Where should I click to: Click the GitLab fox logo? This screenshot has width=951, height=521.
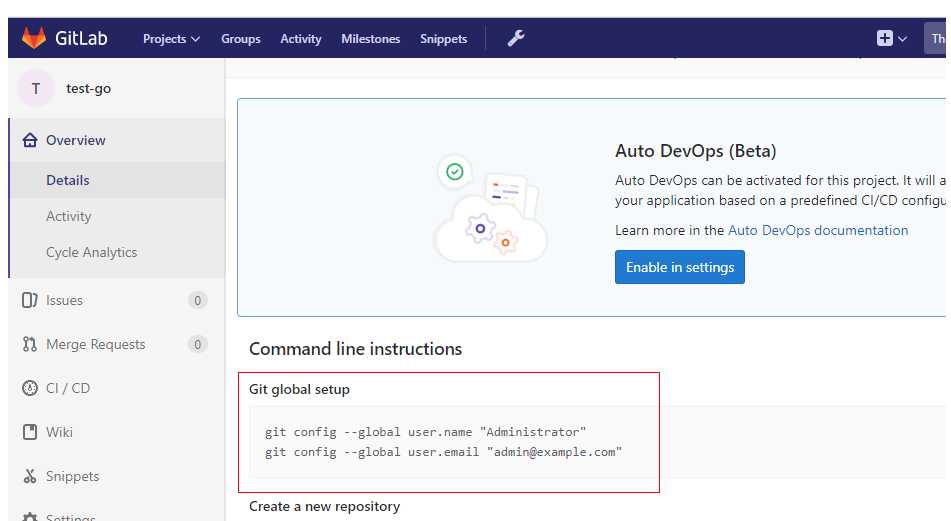coord(34,38)
